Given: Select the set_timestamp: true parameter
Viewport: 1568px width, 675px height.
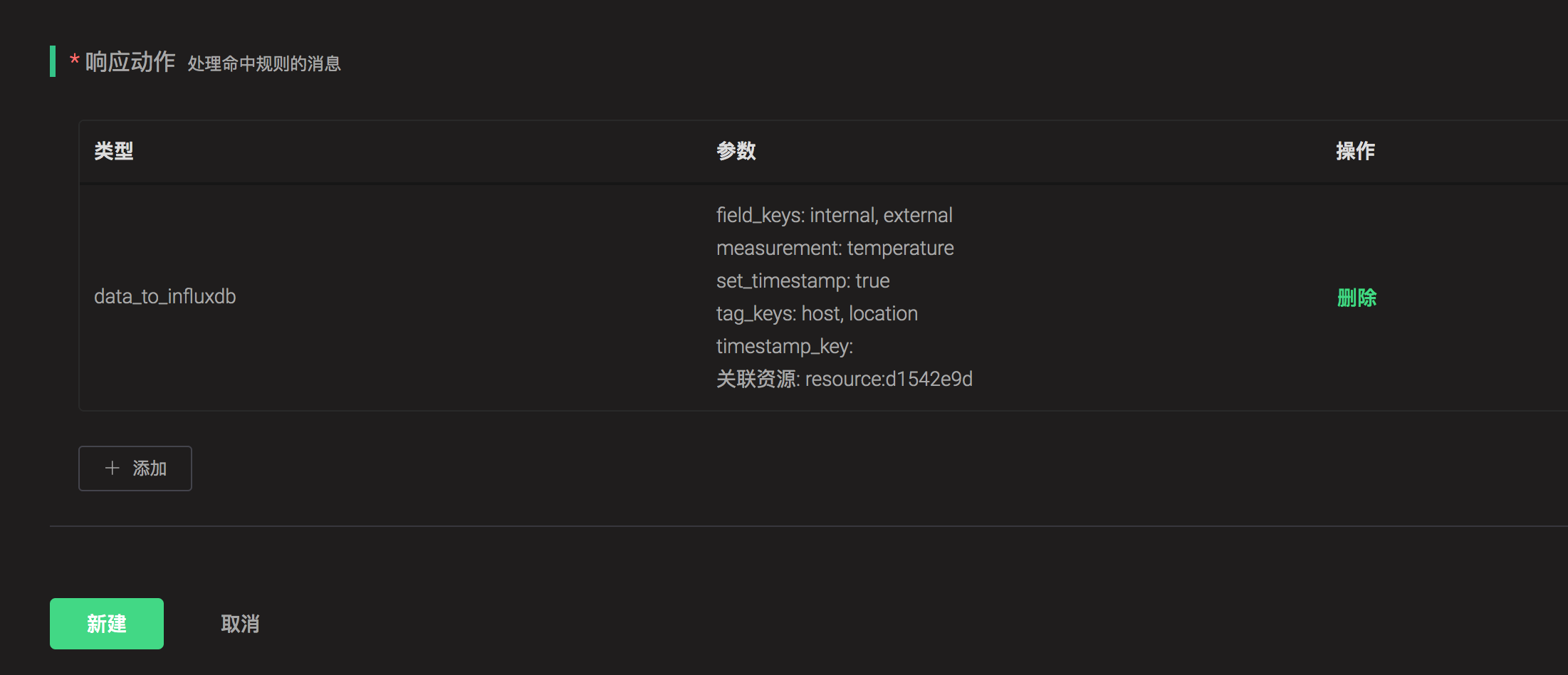Looking at the screenshot, I should coord(803,281).
